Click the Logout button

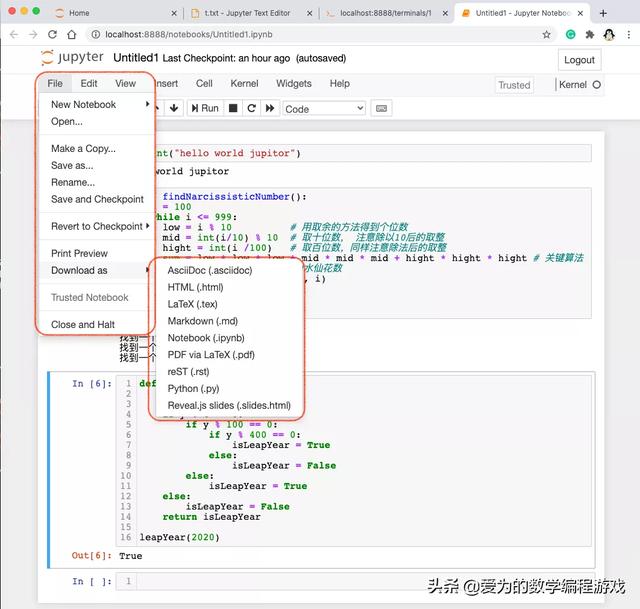579,60
